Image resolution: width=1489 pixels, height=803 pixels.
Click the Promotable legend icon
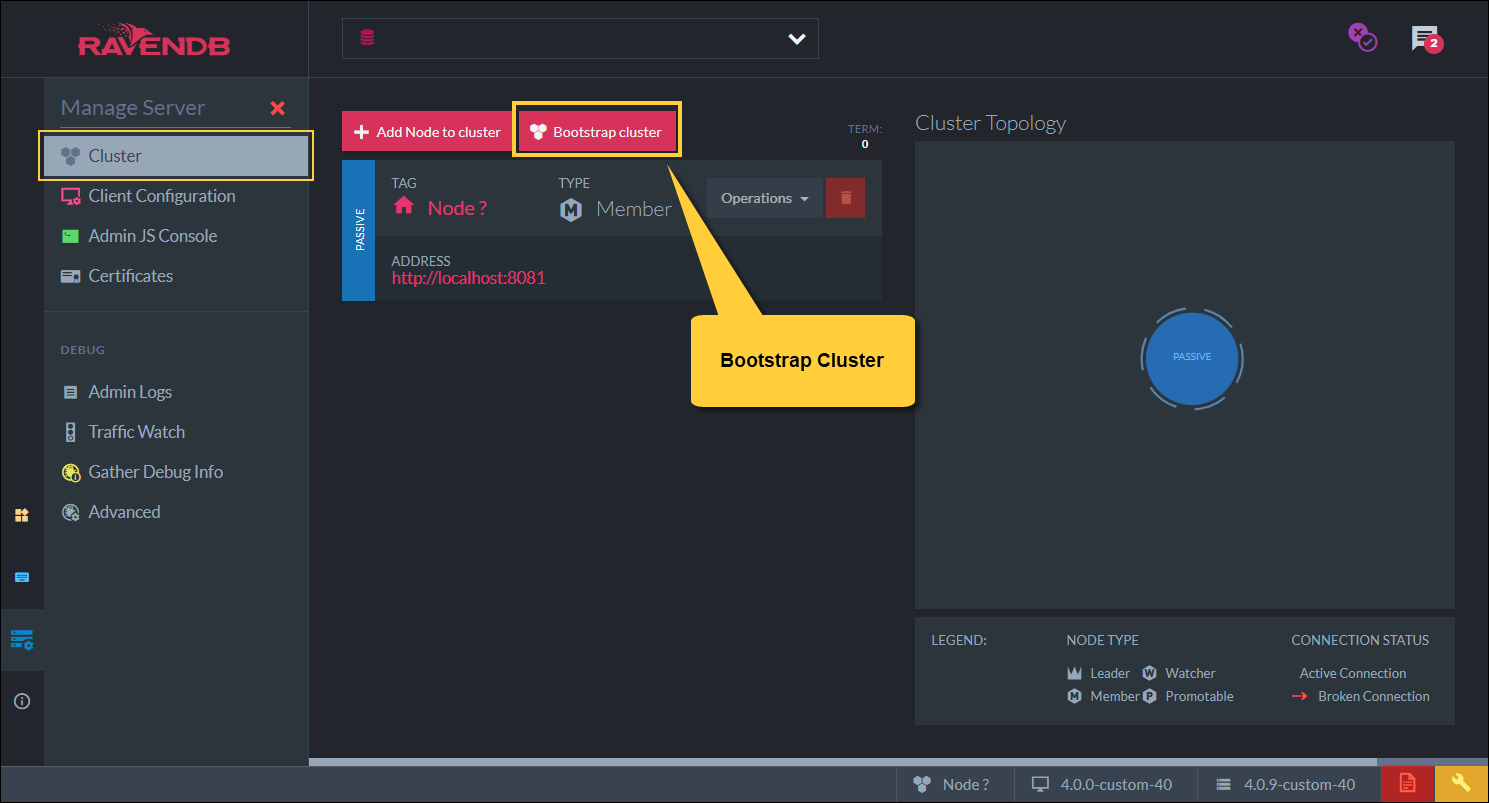pyautogui.click(x=1149, y=696)
